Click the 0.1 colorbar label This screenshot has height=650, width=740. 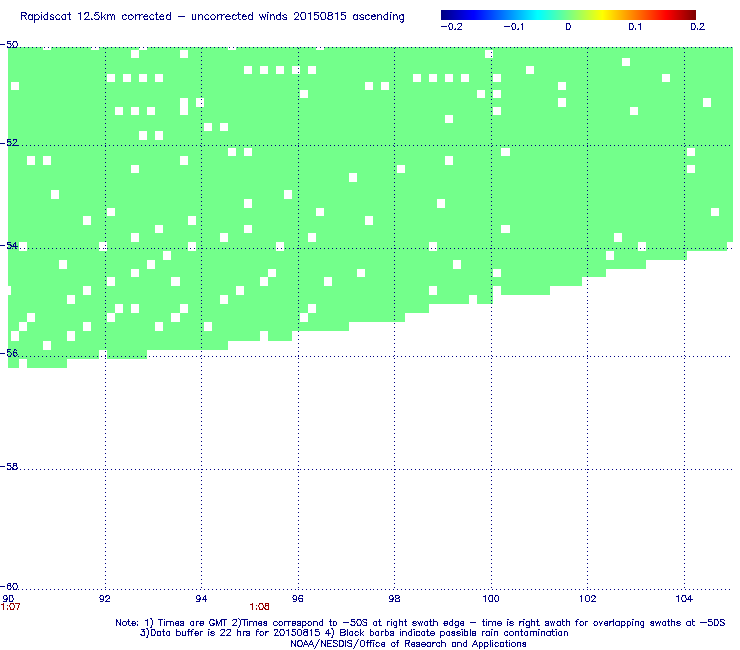(635, 27)
